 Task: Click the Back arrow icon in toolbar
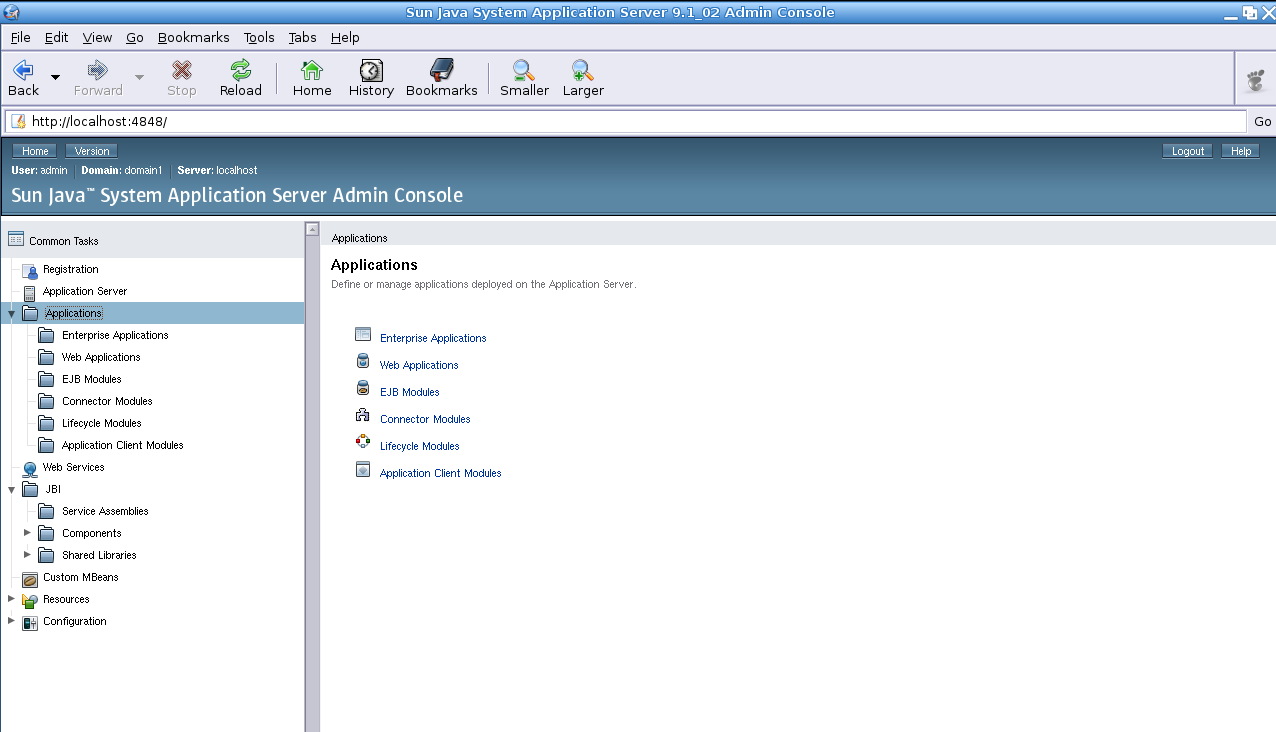[23, 70]
